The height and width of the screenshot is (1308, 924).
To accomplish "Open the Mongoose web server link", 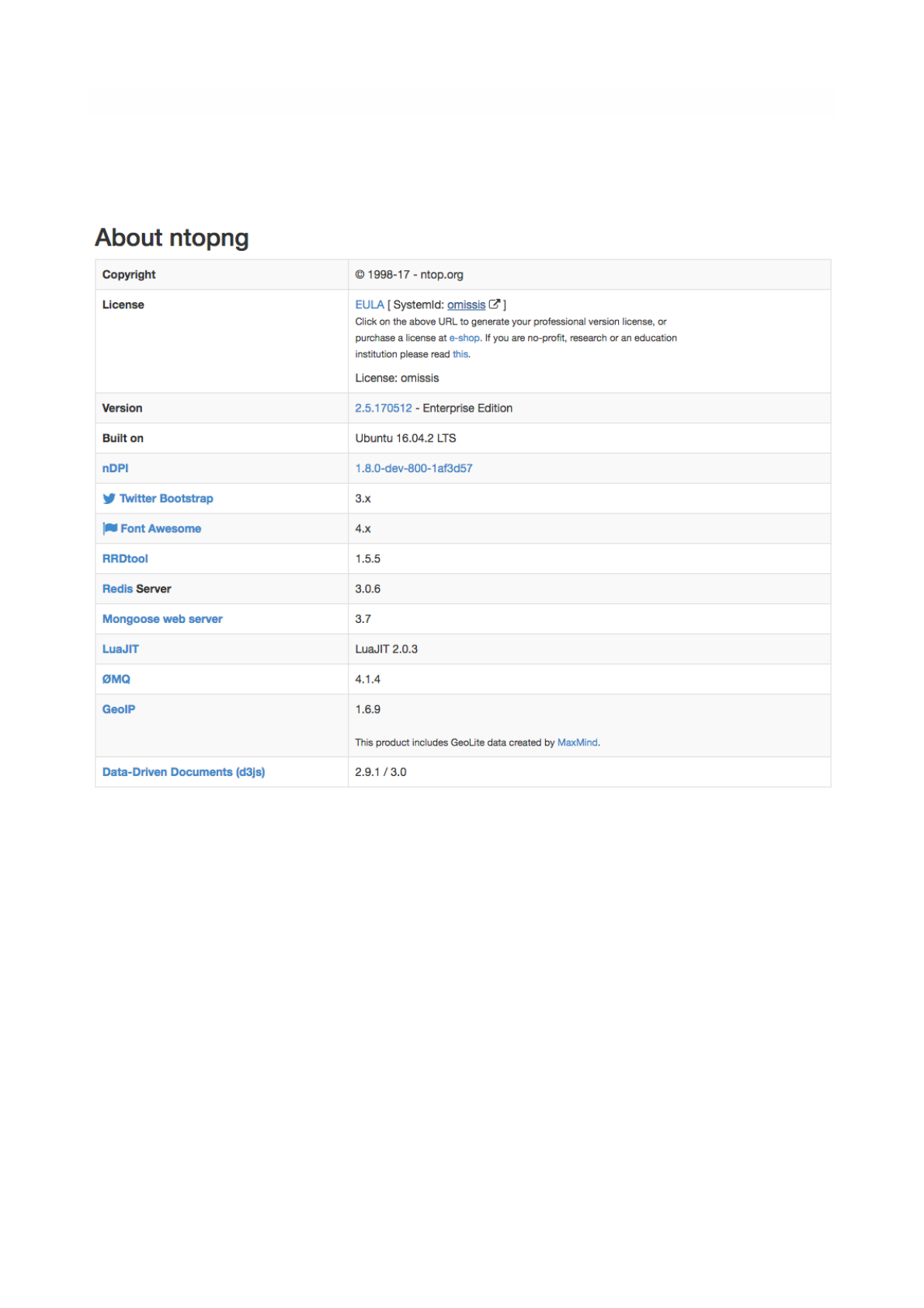I will click(162, 619).
